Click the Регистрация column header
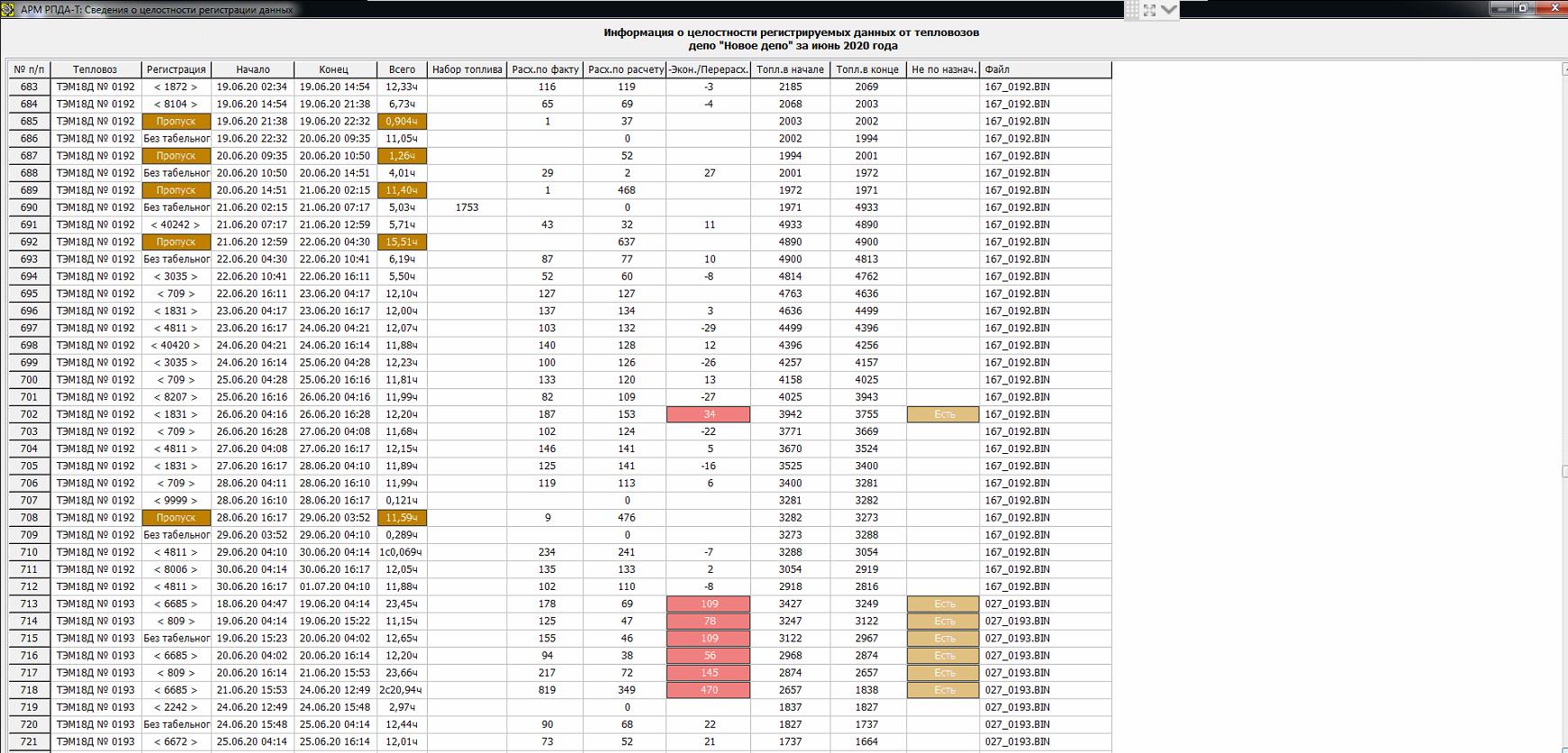The image size is (1568, 753). (177, 69)
